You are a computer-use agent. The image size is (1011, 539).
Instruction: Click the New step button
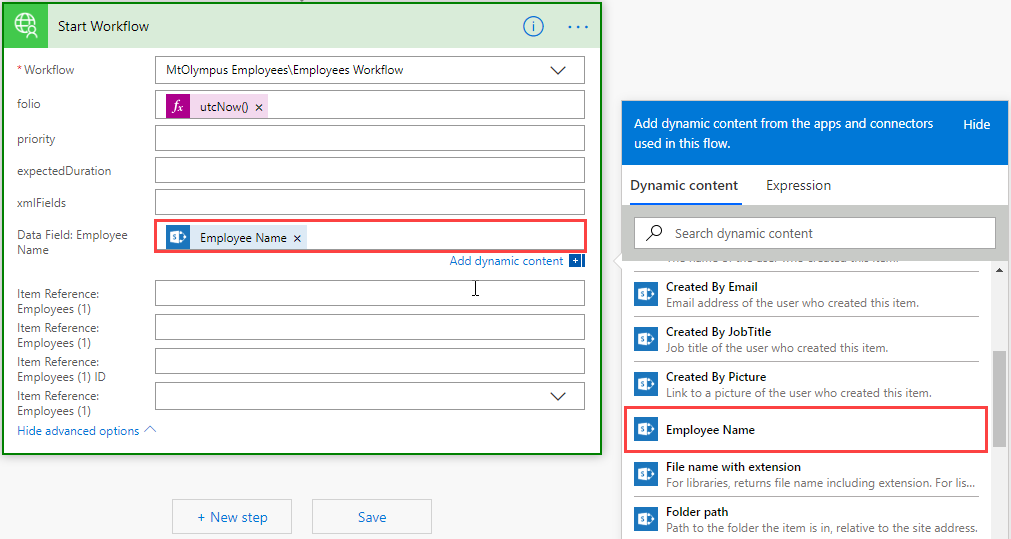pos(232,517)
